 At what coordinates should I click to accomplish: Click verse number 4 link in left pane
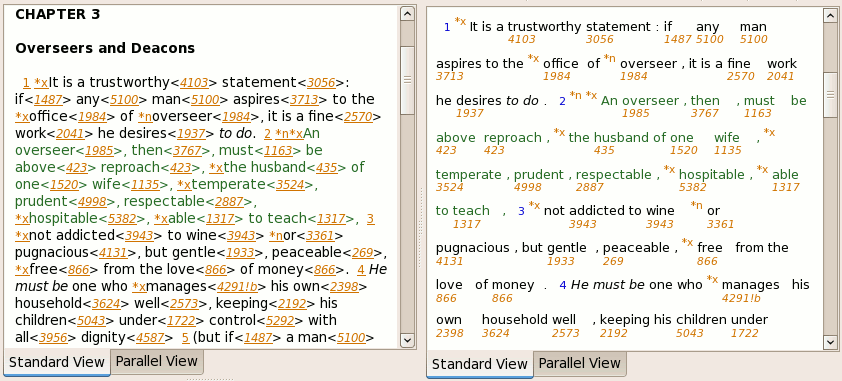(x=361, y=270)
